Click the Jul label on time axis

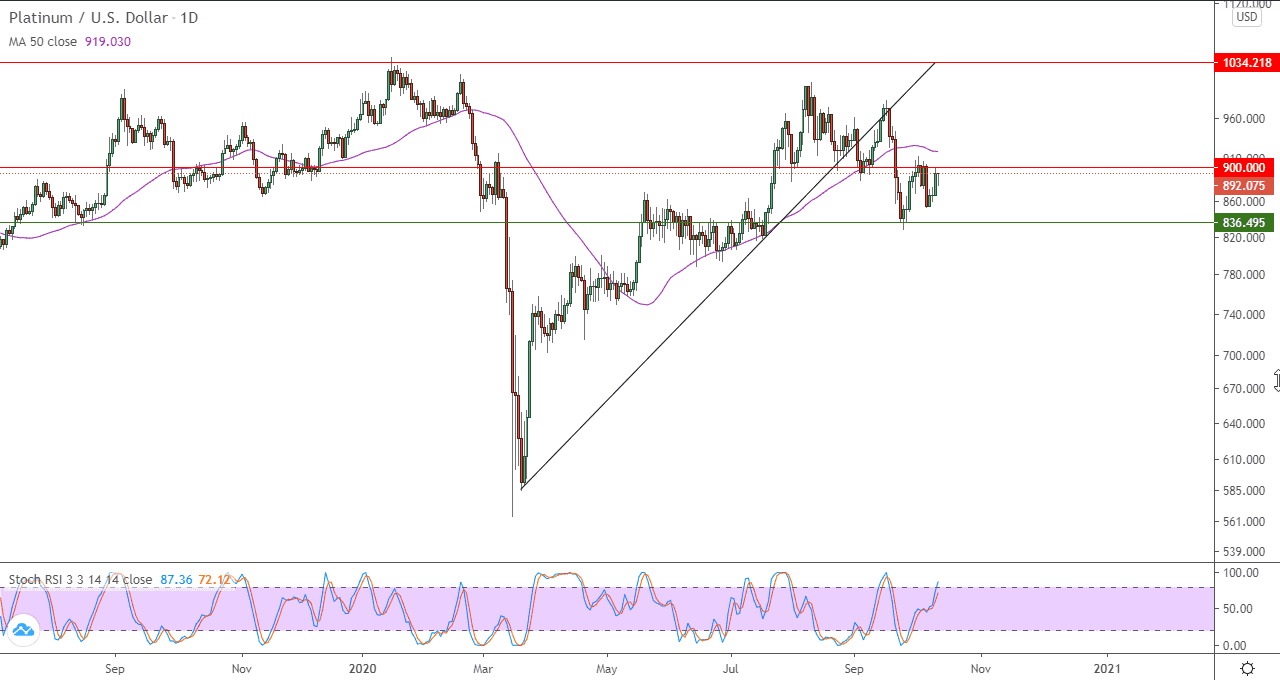pos(731,667)
